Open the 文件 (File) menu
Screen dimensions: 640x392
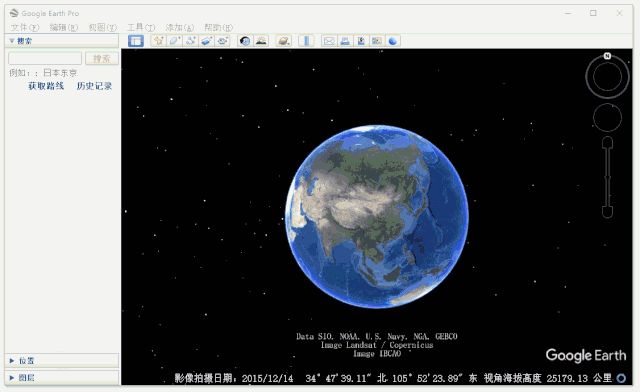point(24,27)
